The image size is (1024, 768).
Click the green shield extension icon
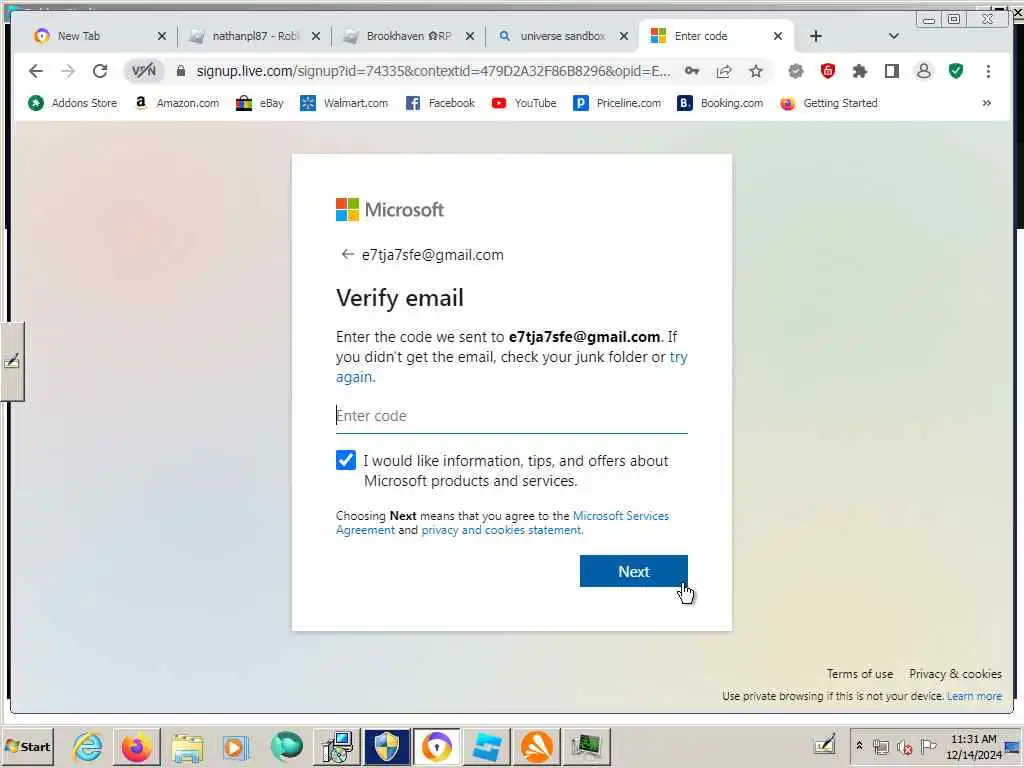[x=956, y=71]
